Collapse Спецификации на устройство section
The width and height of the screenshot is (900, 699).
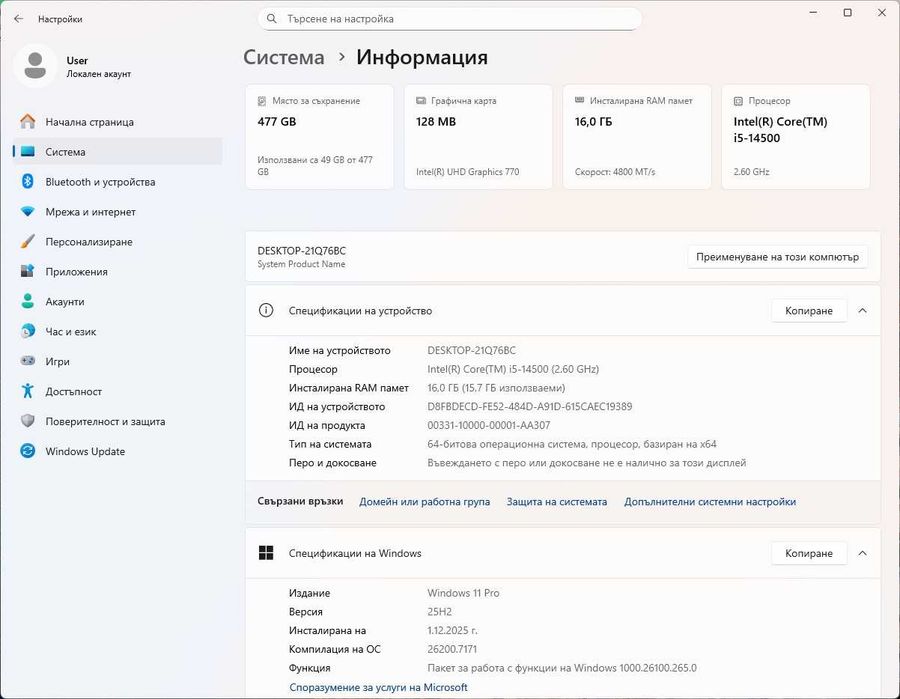pyautogui.click(x=862, y=311)
